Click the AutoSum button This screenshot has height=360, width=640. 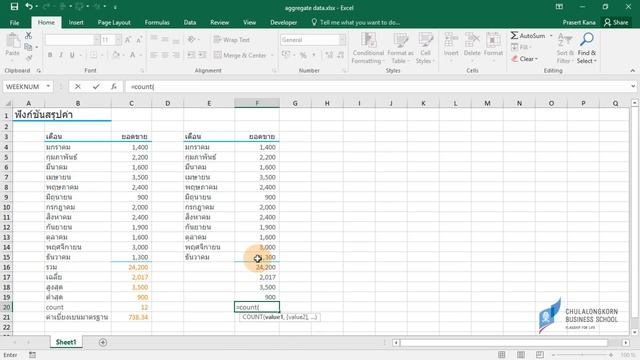point(528,36)
